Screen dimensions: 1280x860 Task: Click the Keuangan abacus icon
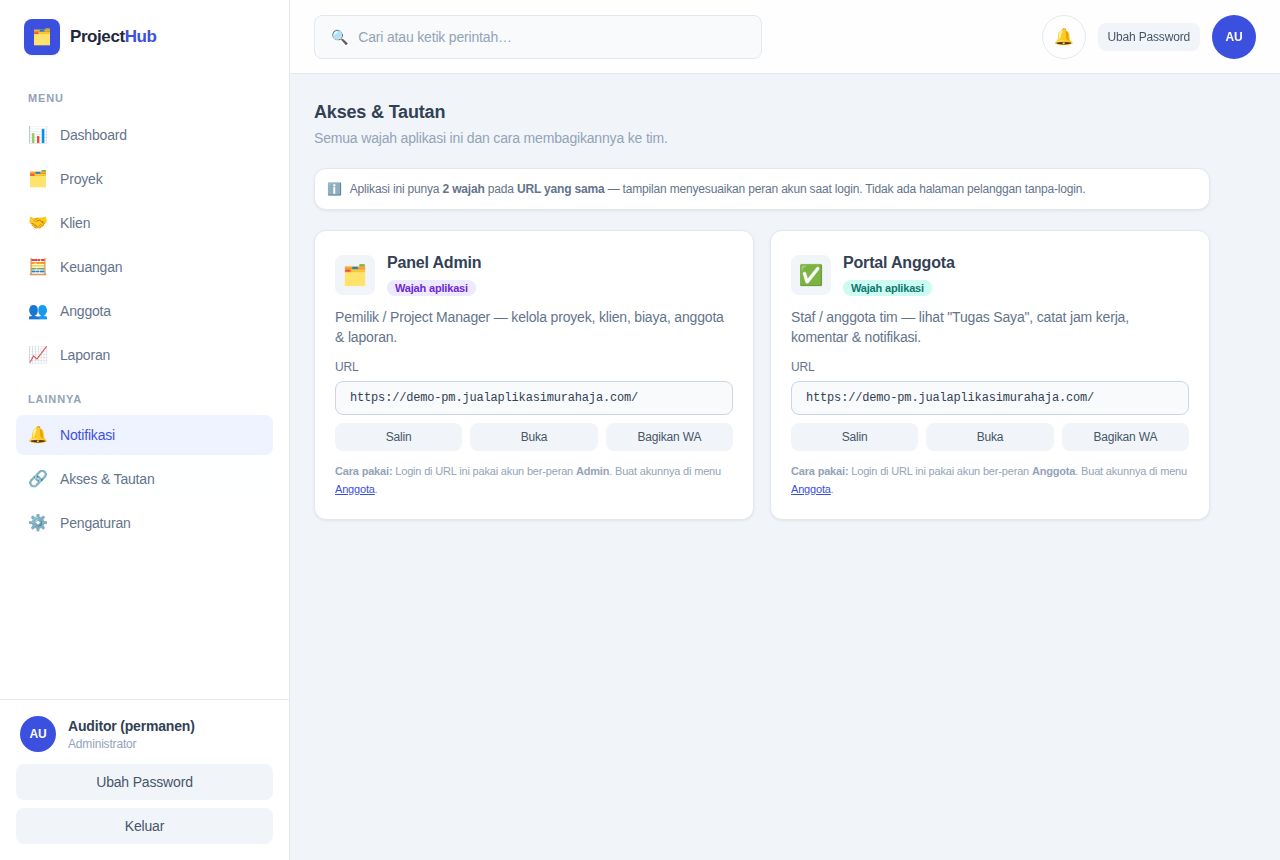tap(38, 267)
